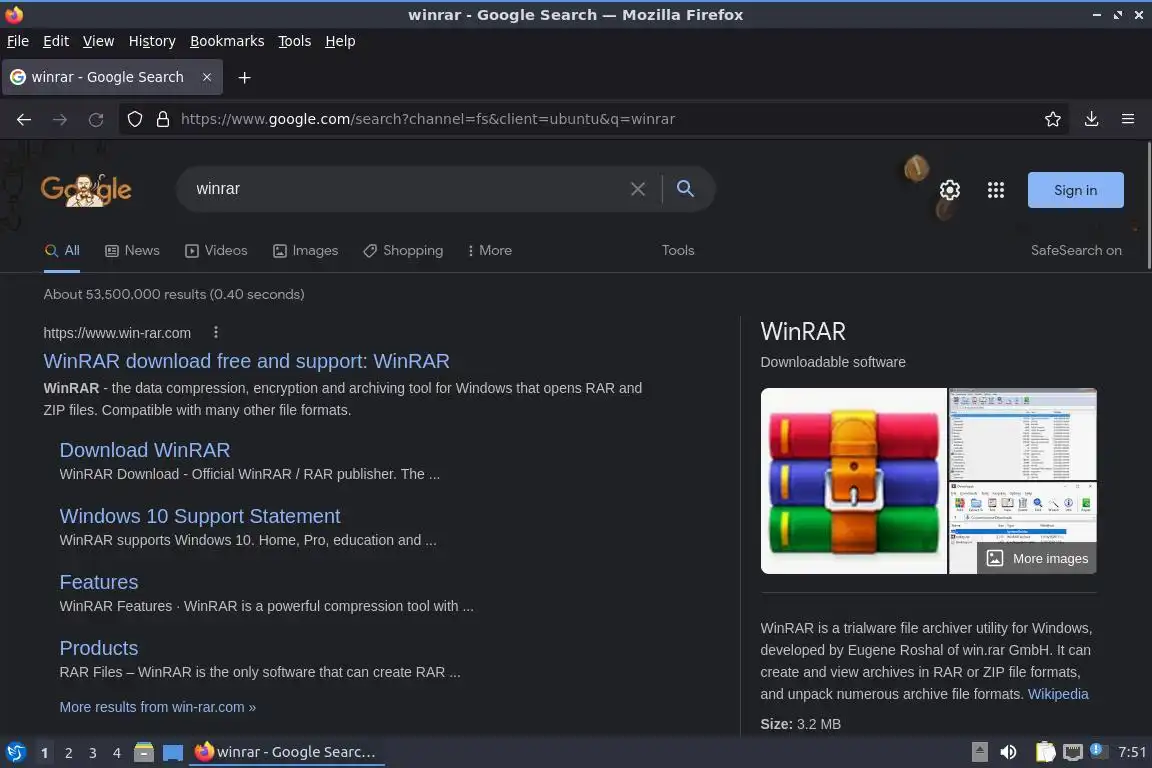Click the page vertical scrollbar
The height and width of the screenshot is (768, 1152).
1148,206
